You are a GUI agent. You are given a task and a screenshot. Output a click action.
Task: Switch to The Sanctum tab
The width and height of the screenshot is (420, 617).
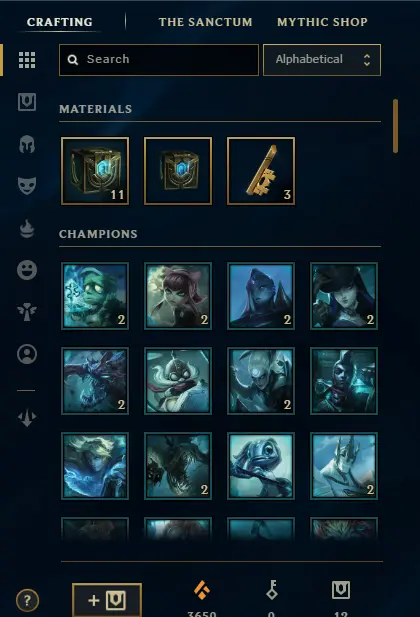coord(205,22)
